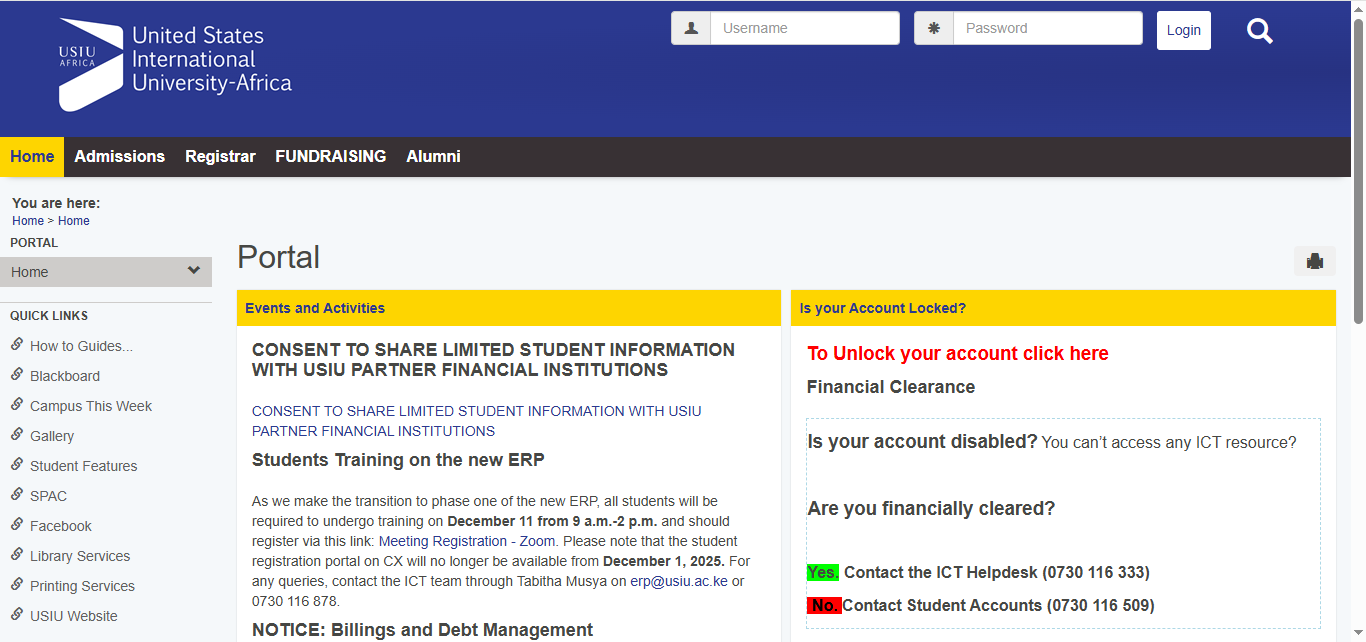Click the page's vertical scrollbar thumb

pos(1358,170)
